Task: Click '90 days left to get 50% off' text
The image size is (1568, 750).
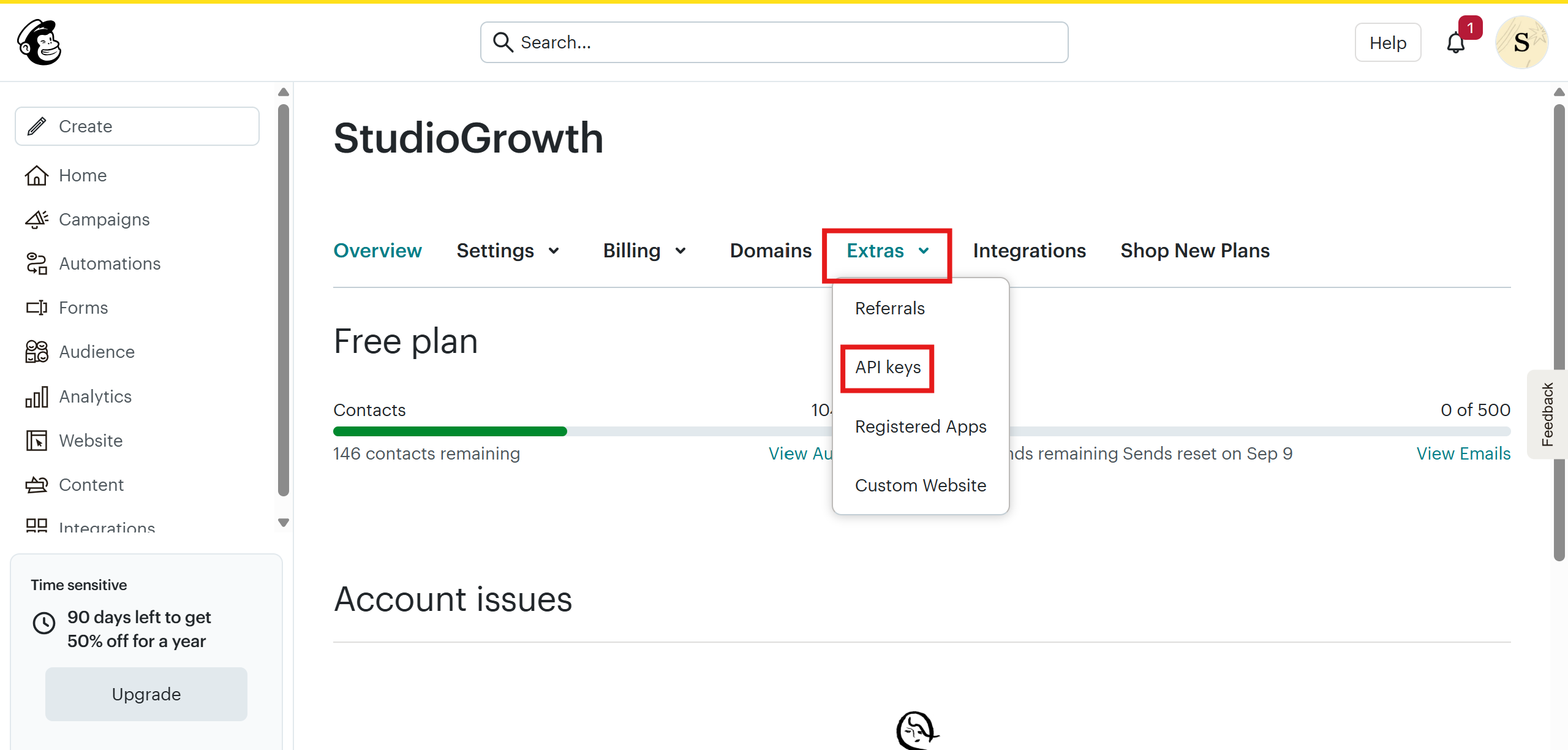Action: 139,629
